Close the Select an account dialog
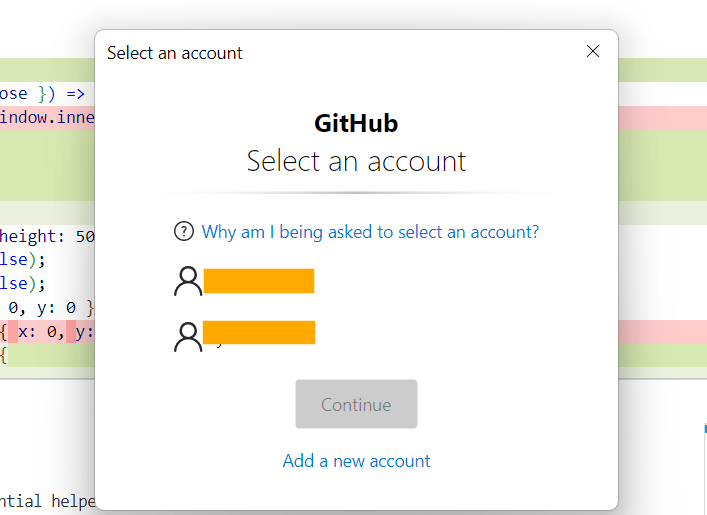 (593, 51)
